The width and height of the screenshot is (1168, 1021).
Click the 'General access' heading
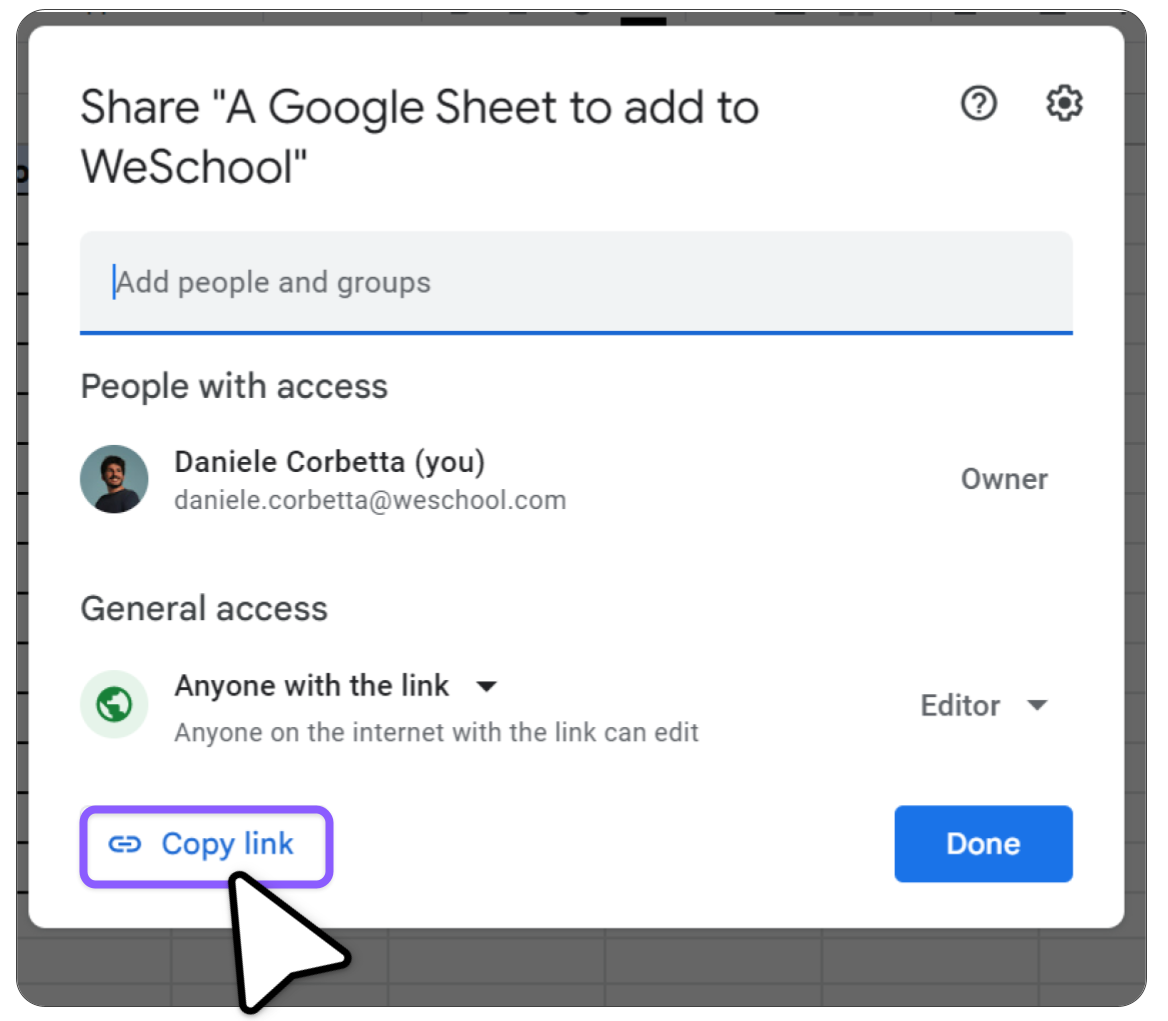[x=204, y=608]
